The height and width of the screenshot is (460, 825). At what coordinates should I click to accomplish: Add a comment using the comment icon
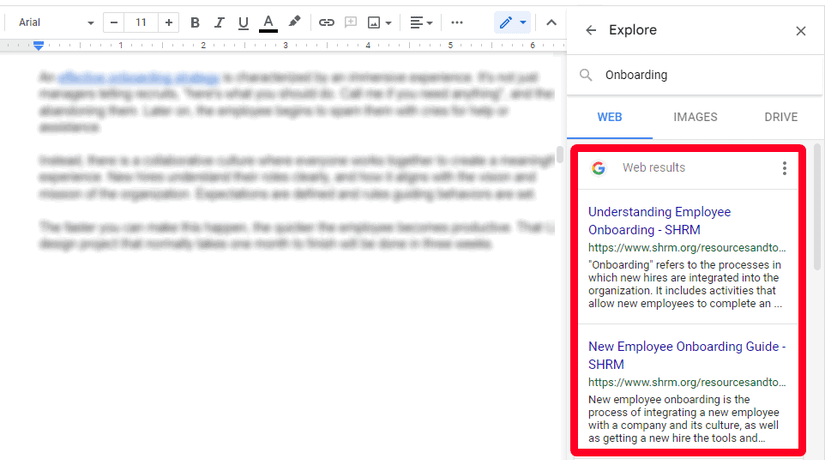point(350,23)
